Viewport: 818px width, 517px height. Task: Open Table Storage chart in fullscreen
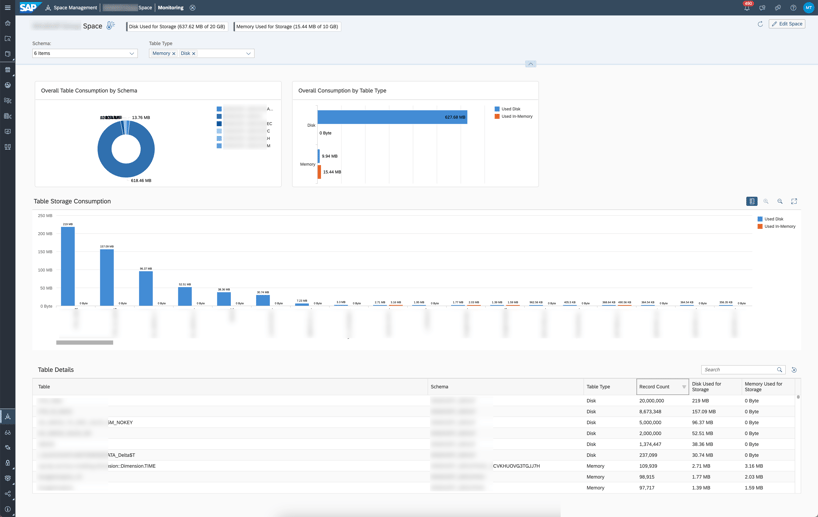[794, 201]
